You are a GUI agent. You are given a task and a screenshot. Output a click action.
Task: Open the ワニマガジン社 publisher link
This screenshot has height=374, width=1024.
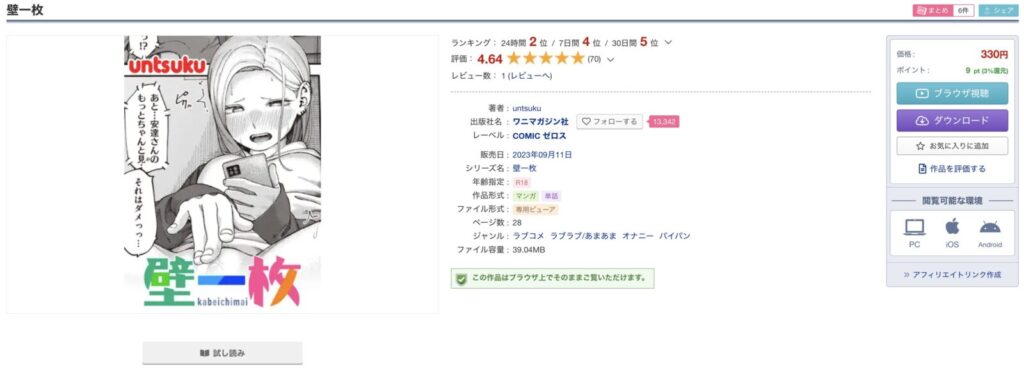[541, 121]
